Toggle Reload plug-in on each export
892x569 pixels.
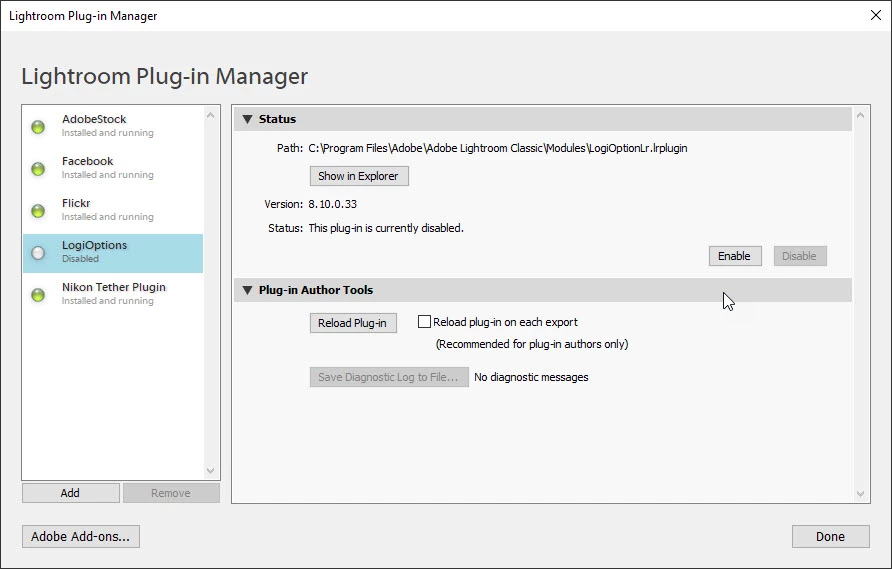pyautogui.click(x=424, y=321)
